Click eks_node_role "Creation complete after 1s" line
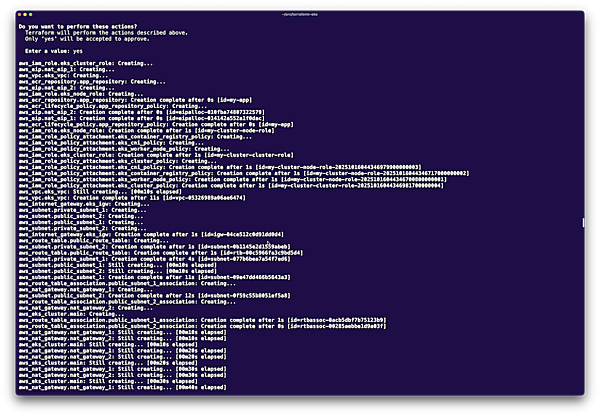The height and width of the screenshot is (416, 600). coord(147,131)
